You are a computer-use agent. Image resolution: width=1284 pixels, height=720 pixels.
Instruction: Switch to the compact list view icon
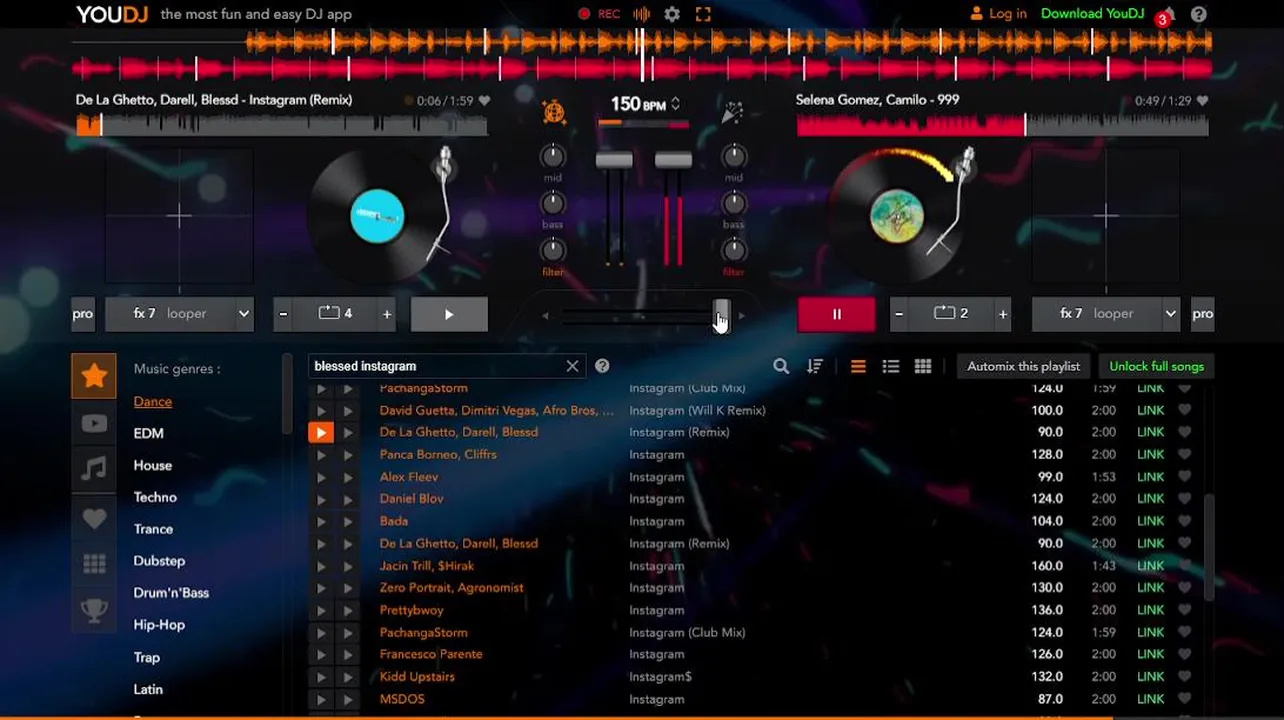click(890, 366)
